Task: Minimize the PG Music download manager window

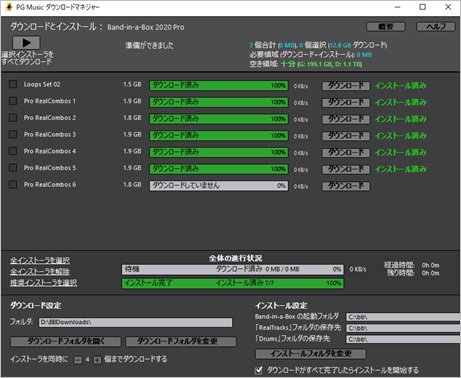Action: (x=397, y=7)
